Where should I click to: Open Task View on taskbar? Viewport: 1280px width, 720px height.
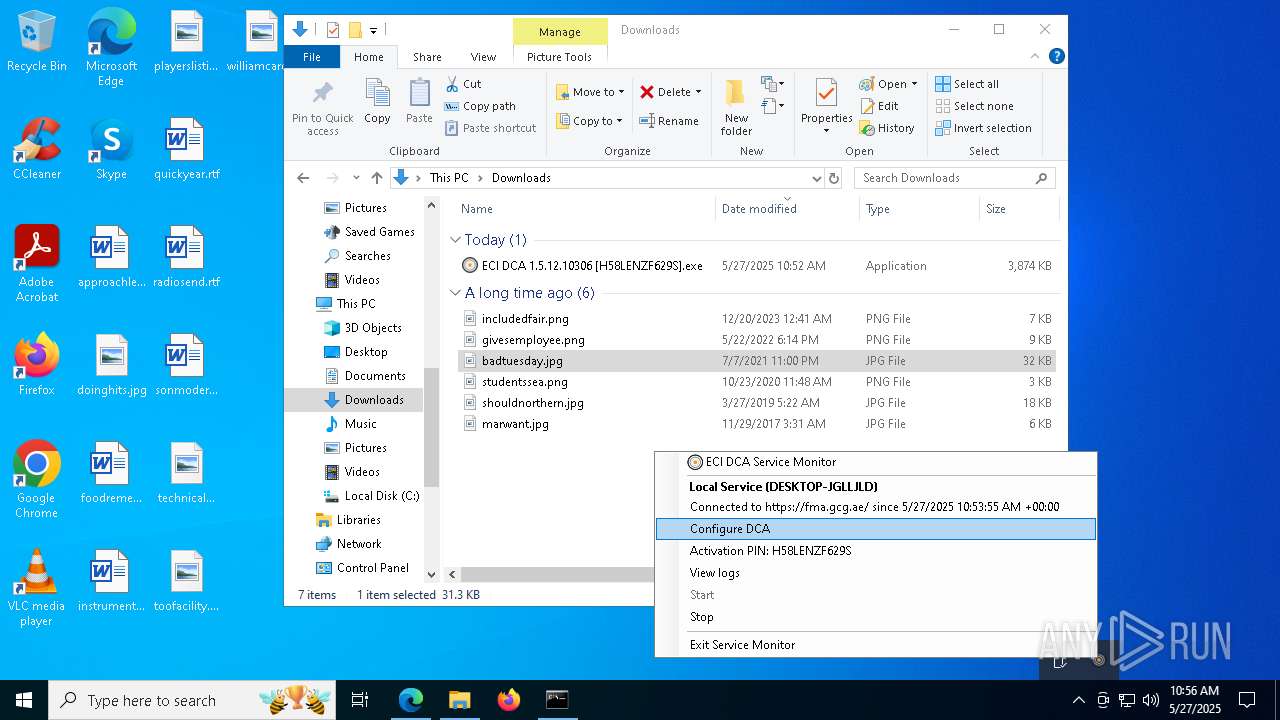click(360, 700)
